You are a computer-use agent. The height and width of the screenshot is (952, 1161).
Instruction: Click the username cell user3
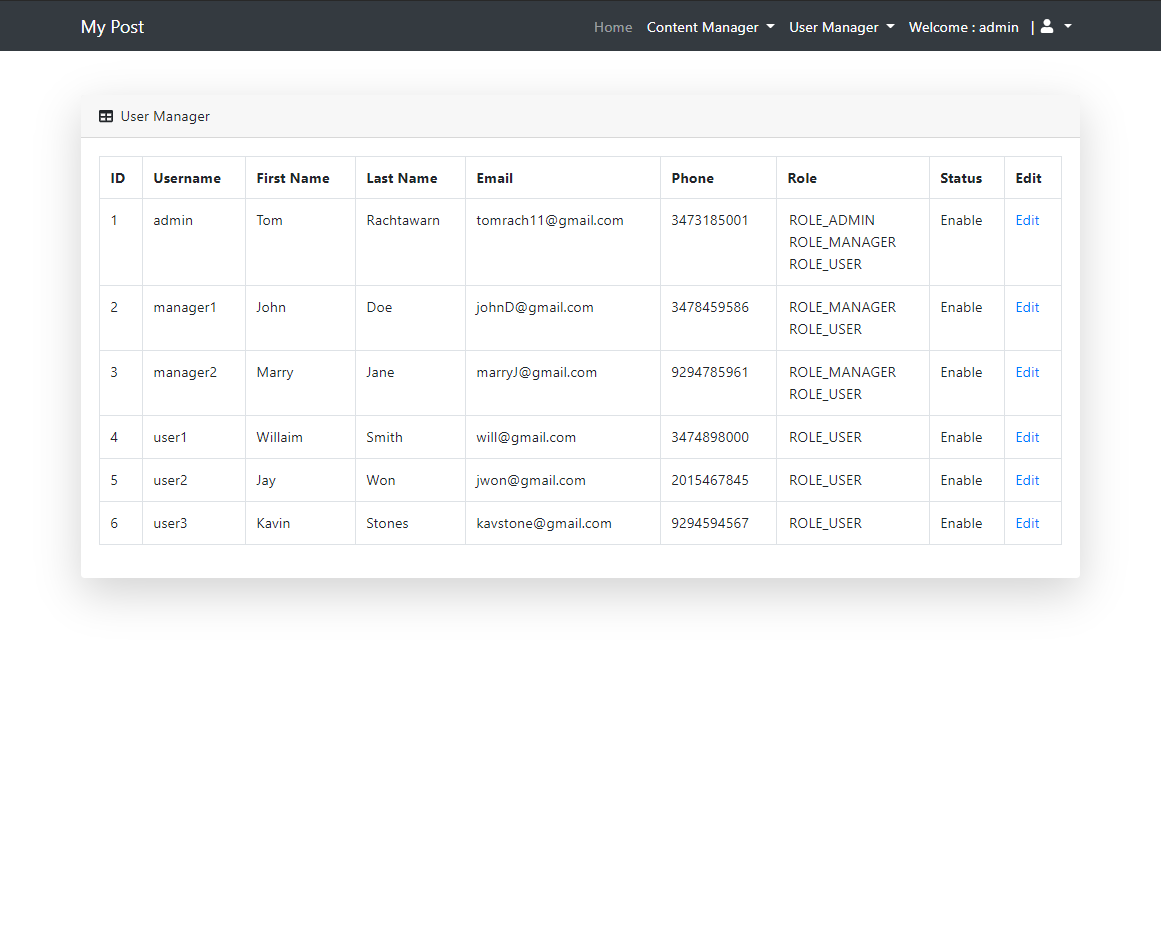[170, 524]
